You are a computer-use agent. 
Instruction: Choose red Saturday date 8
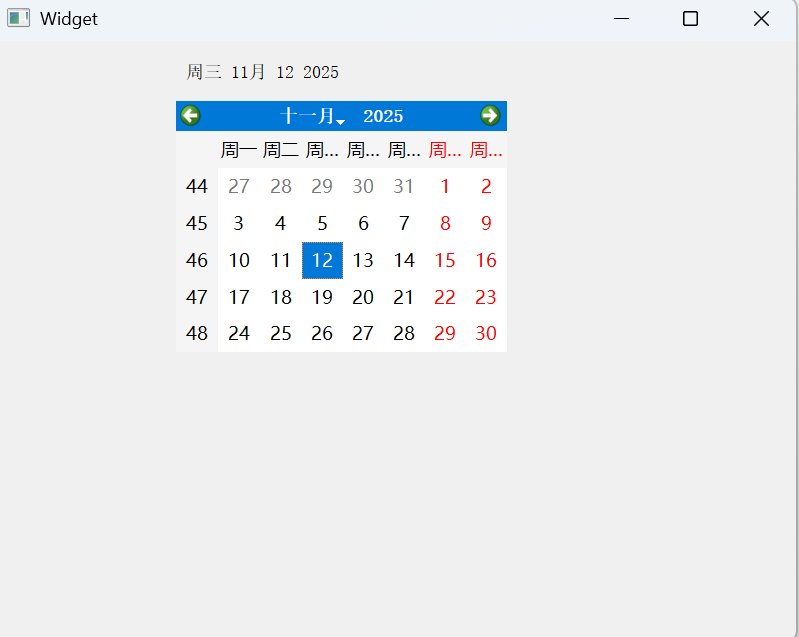click(x=445, y=223)
